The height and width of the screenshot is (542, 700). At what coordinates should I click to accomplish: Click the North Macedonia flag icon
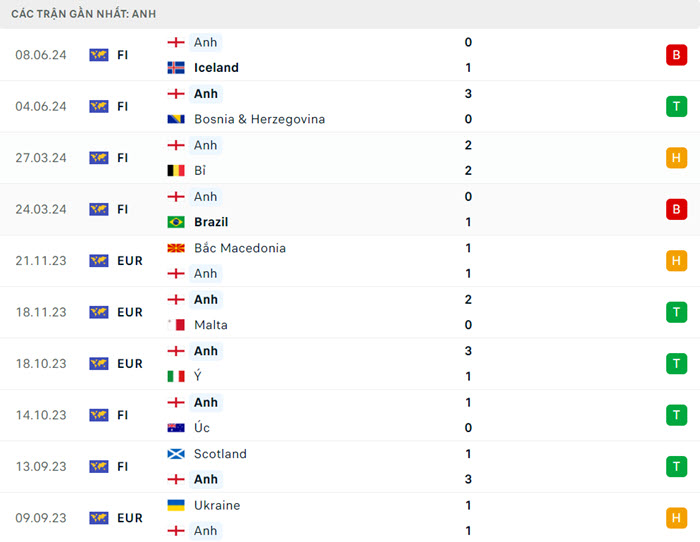(176, 248)
